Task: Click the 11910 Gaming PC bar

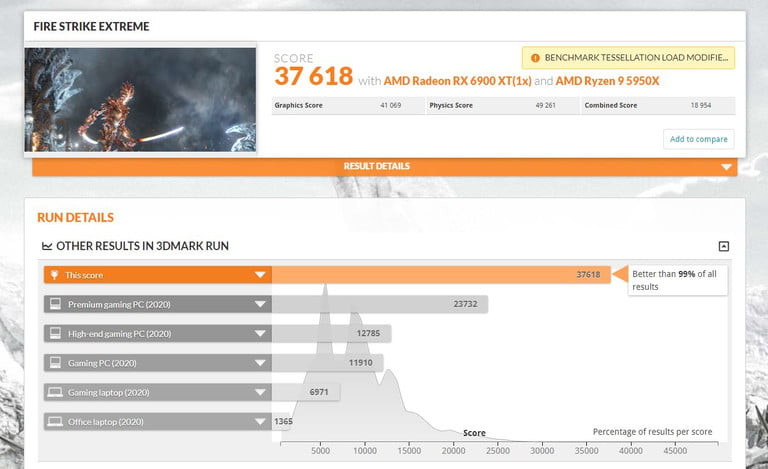Action: (328, 363)
